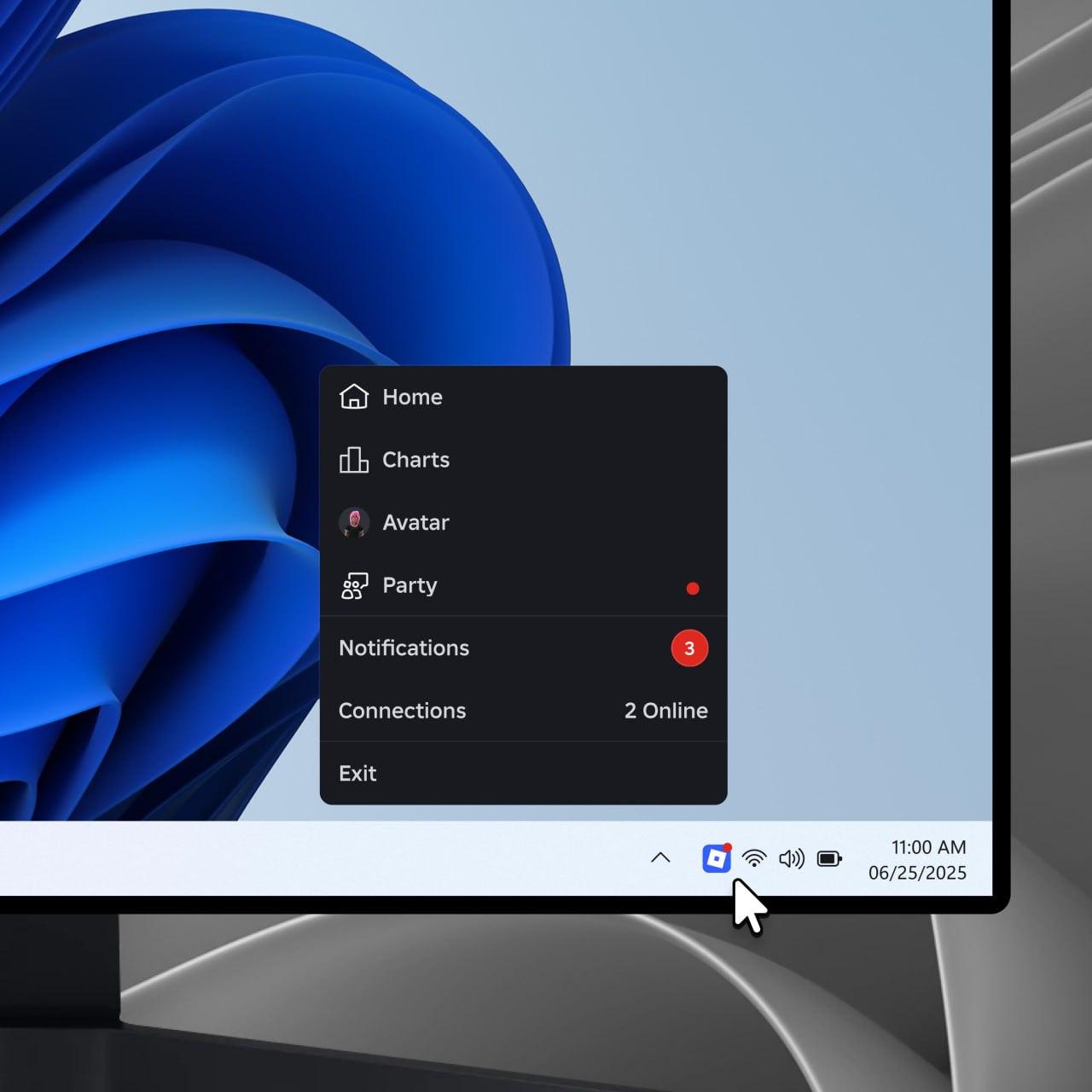The height and width of the screenshot is (1092, 1092).
Task: Click the red notifications badge showing 3
Action: point(689,648)
